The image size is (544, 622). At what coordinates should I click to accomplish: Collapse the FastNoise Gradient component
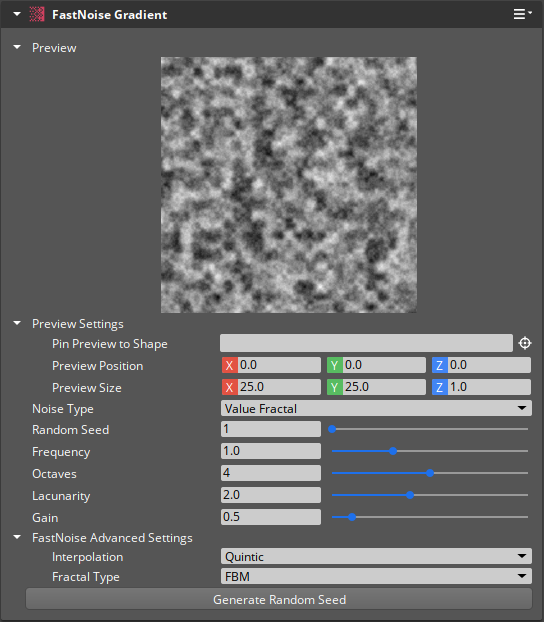click(17, 14)
